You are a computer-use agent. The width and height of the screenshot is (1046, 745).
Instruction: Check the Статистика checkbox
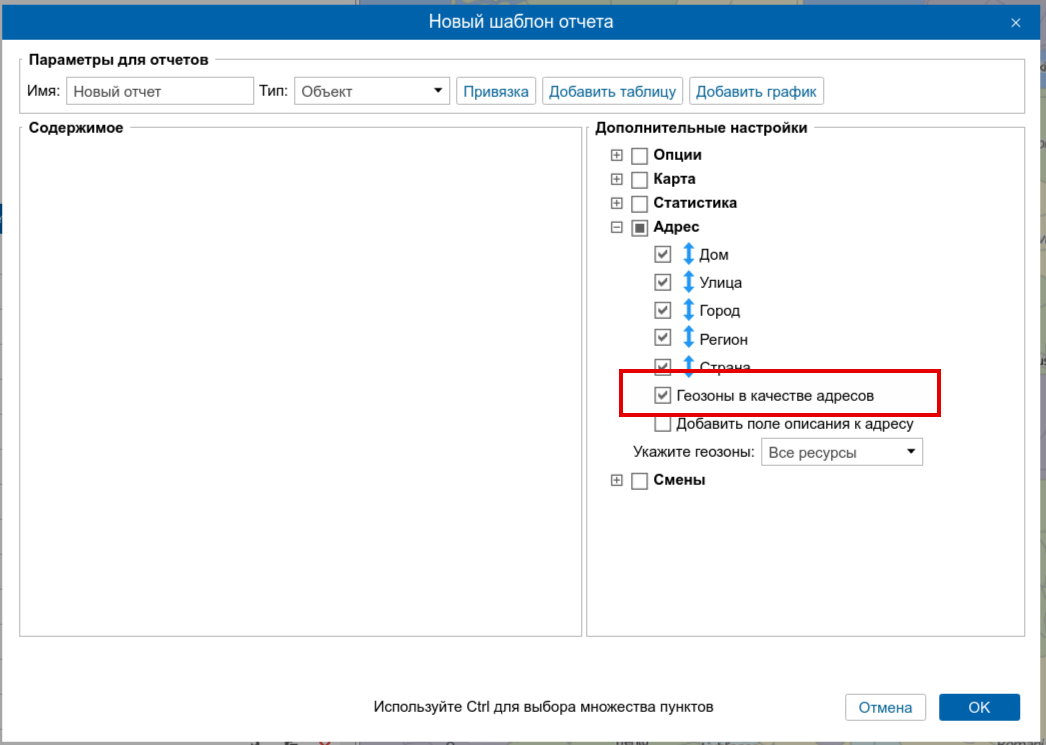640,204
